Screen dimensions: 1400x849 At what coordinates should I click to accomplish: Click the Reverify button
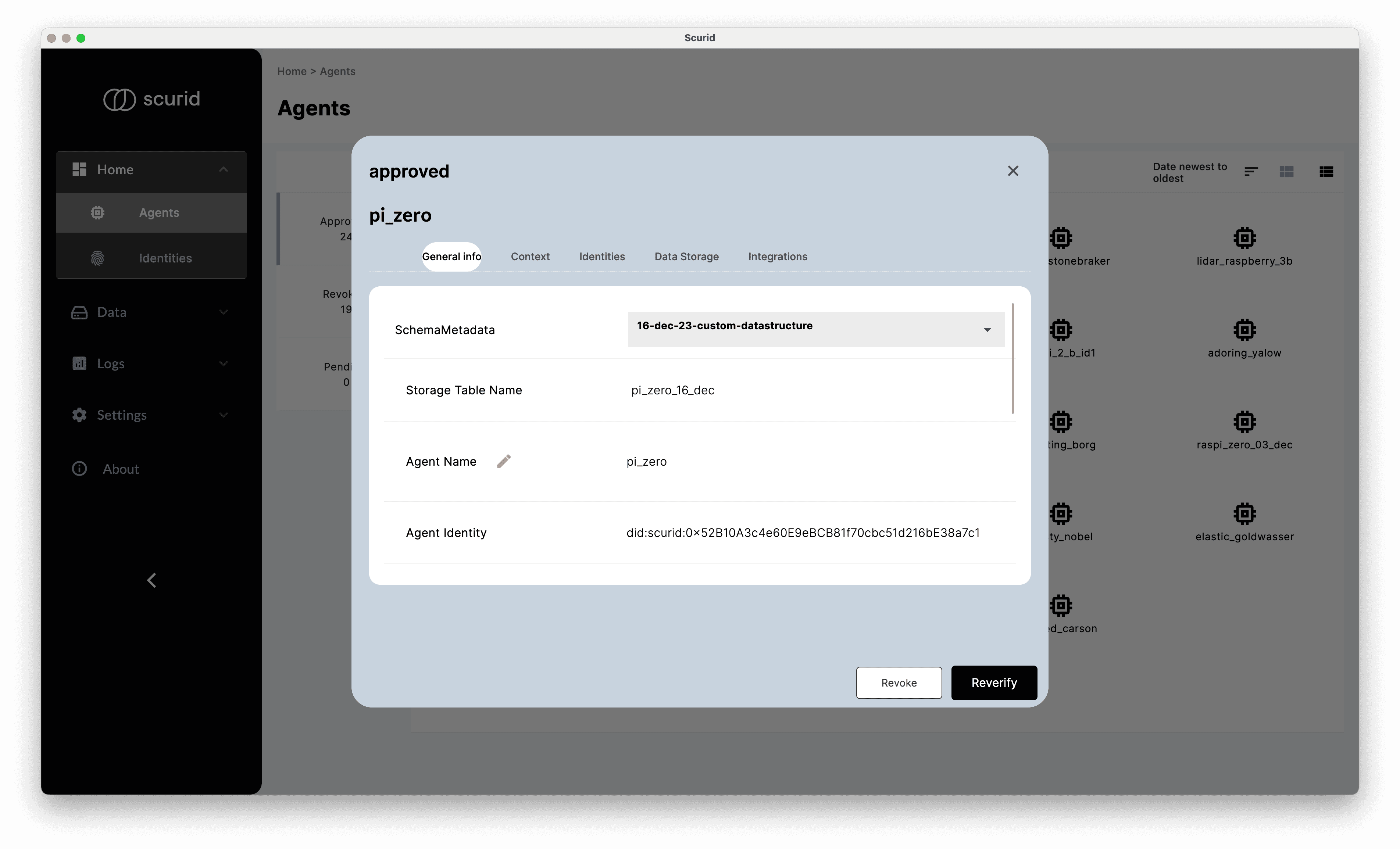[x=993, y=683]
